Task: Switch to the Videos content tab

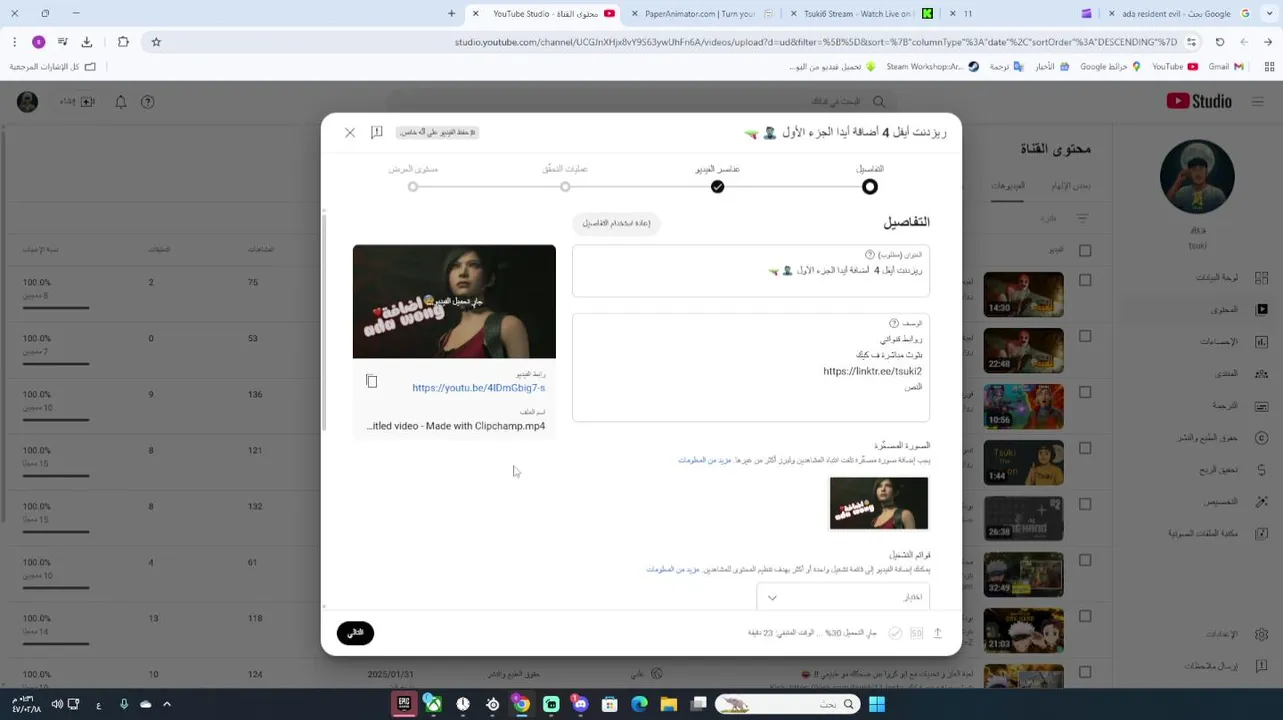Action: [1007, 186]
